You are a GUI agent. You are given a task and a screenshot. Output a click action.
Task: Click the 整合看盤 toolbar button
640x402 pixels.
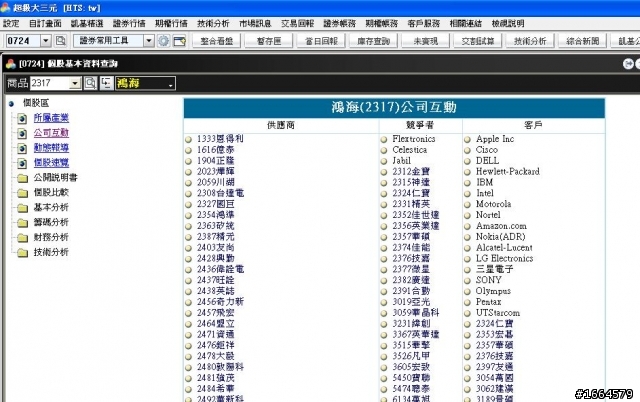217,41
